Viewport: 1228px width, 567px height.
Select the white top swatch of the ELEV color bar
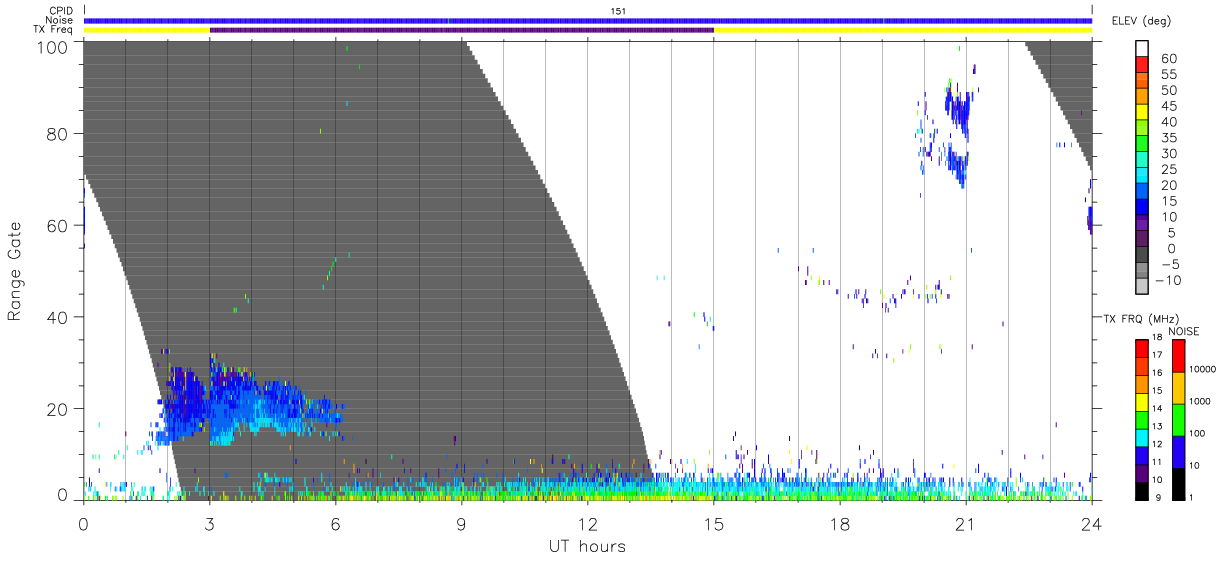(1142, 49)
